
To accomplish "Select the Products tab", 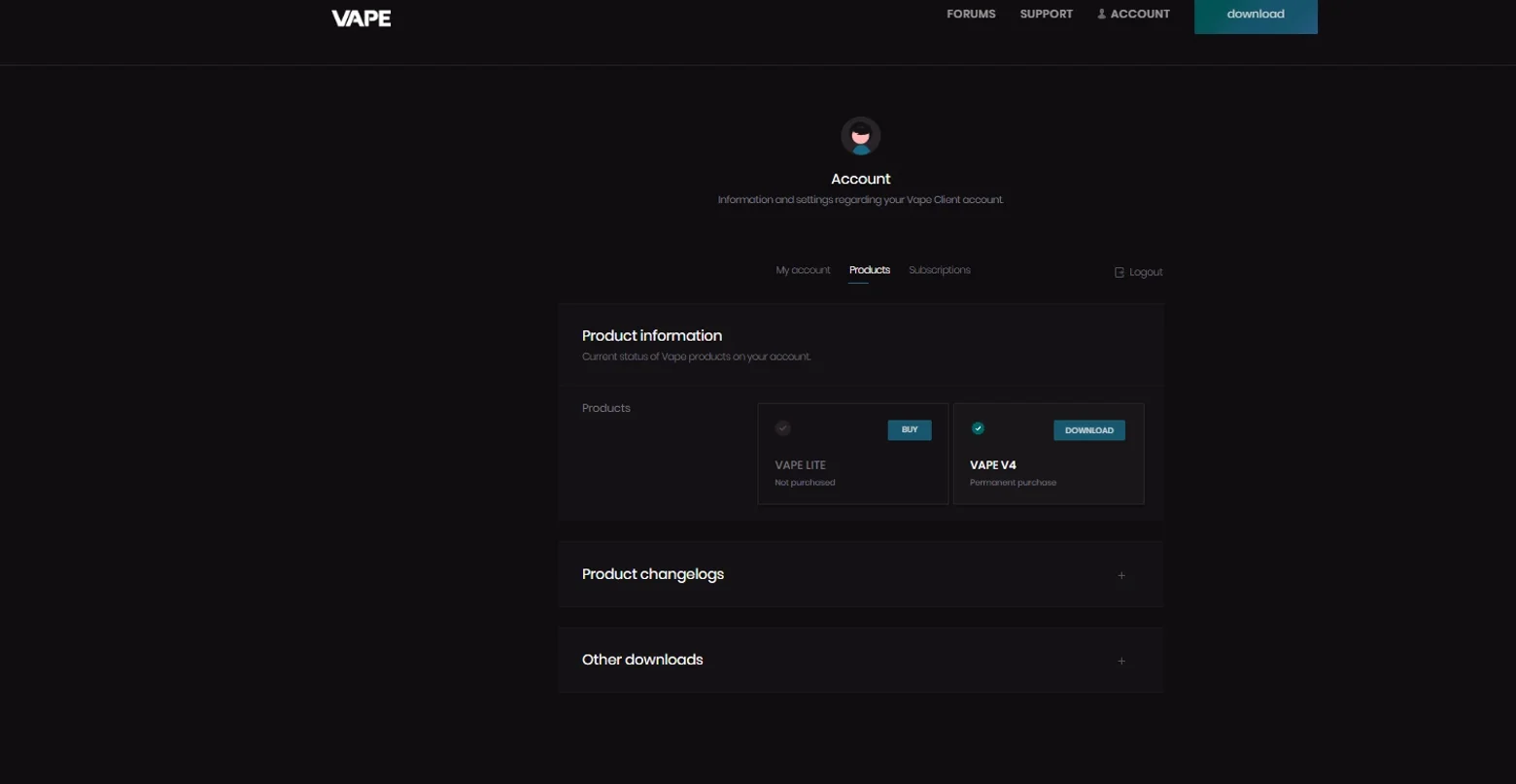I will 870,270.
